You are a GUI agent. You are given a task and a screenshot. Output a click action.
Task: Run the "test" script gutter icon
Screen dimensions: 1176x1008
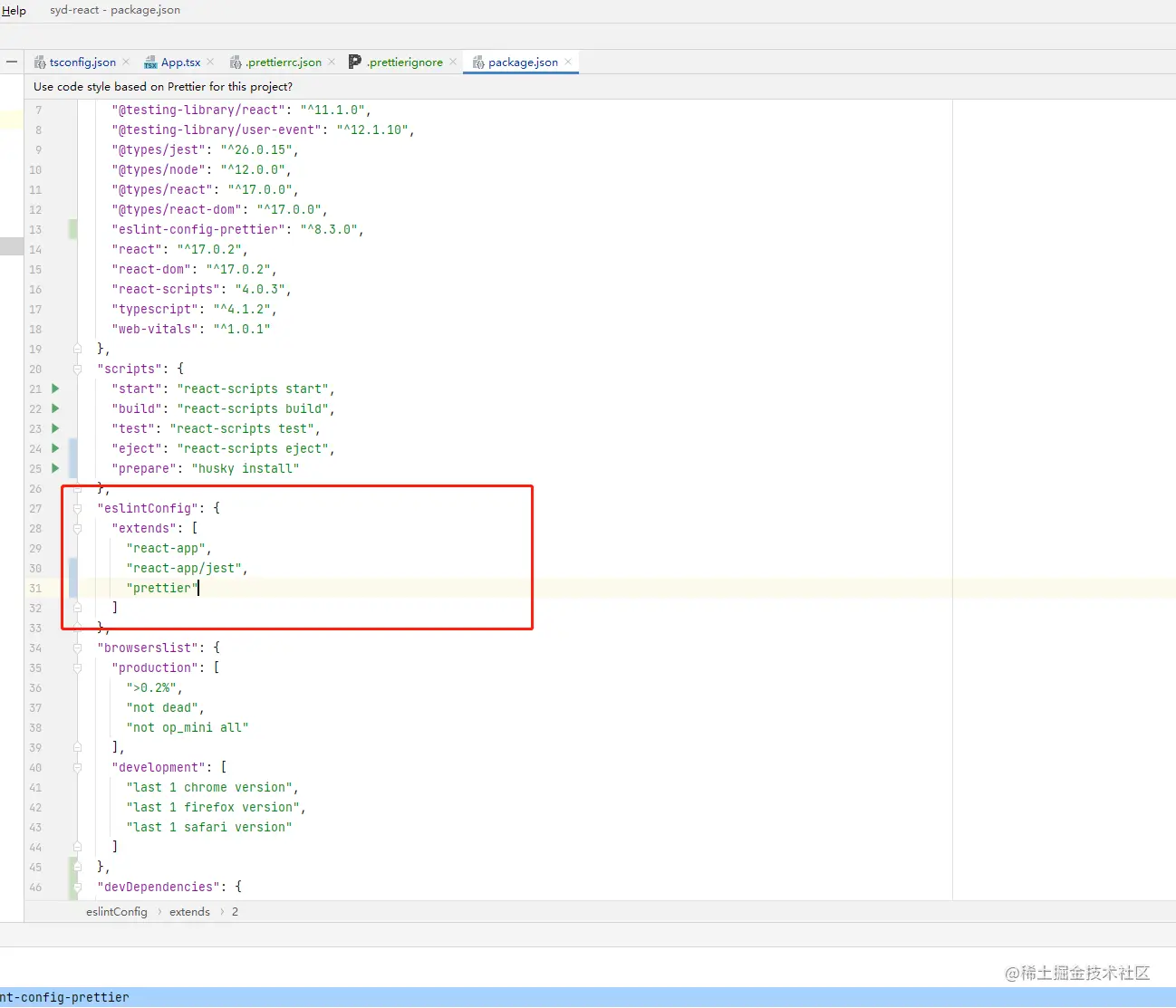[55, 428]
